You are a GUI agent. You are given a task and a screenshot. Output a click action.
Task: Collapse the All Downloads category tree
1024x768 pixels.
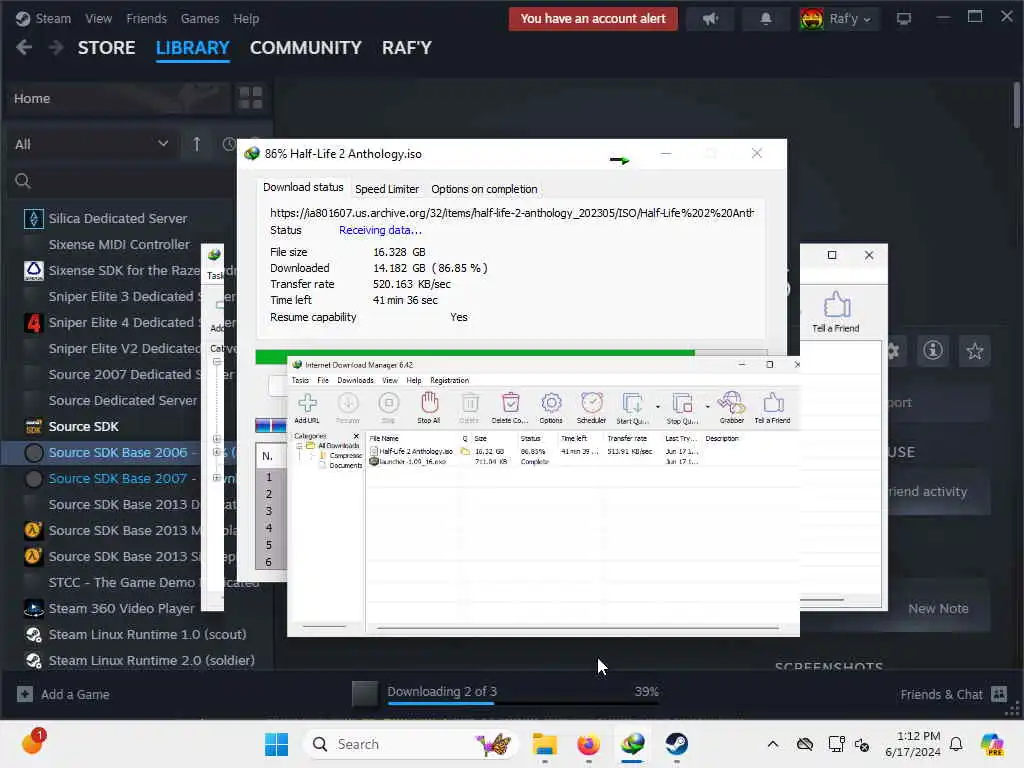[x=300, y=445]
